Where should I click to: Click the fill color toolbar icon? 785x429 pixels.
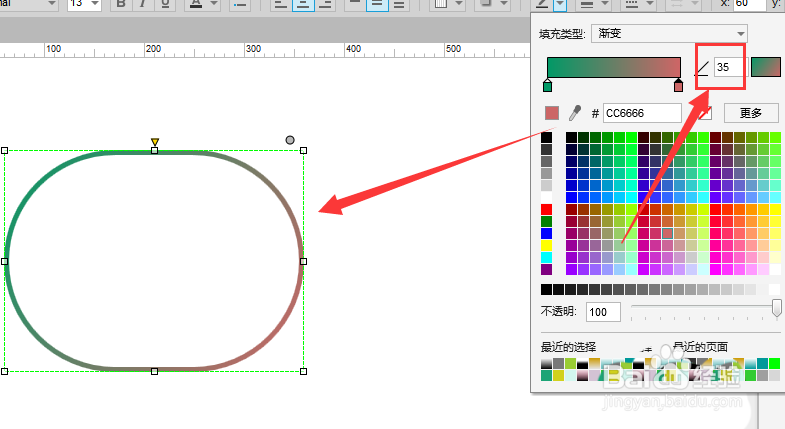441,5
